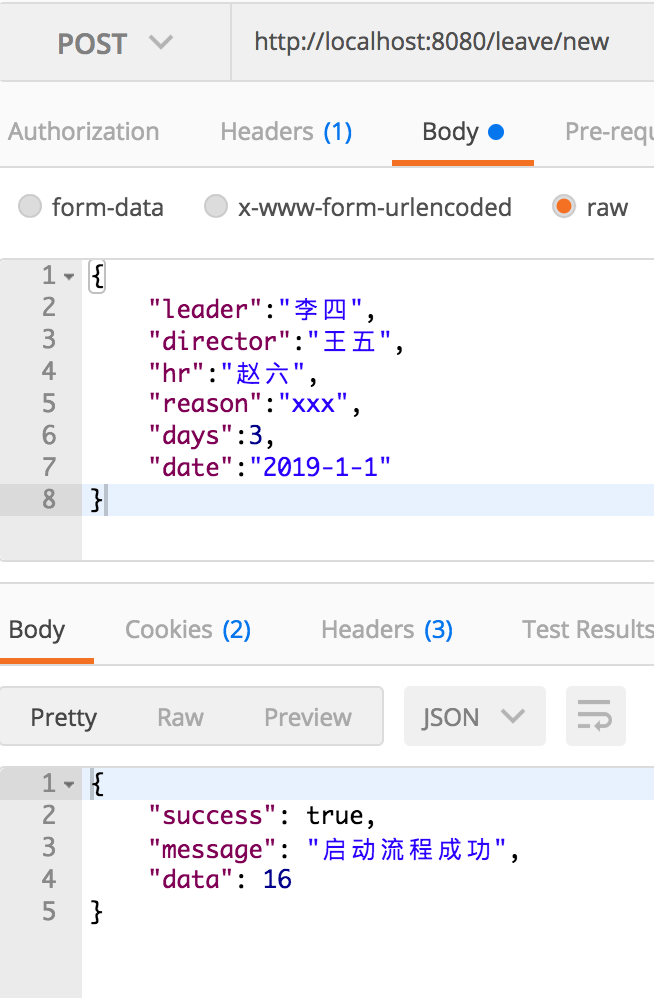654x998 pixels.
Task: Open the POST method dropdown
Action: pos(115,43)
